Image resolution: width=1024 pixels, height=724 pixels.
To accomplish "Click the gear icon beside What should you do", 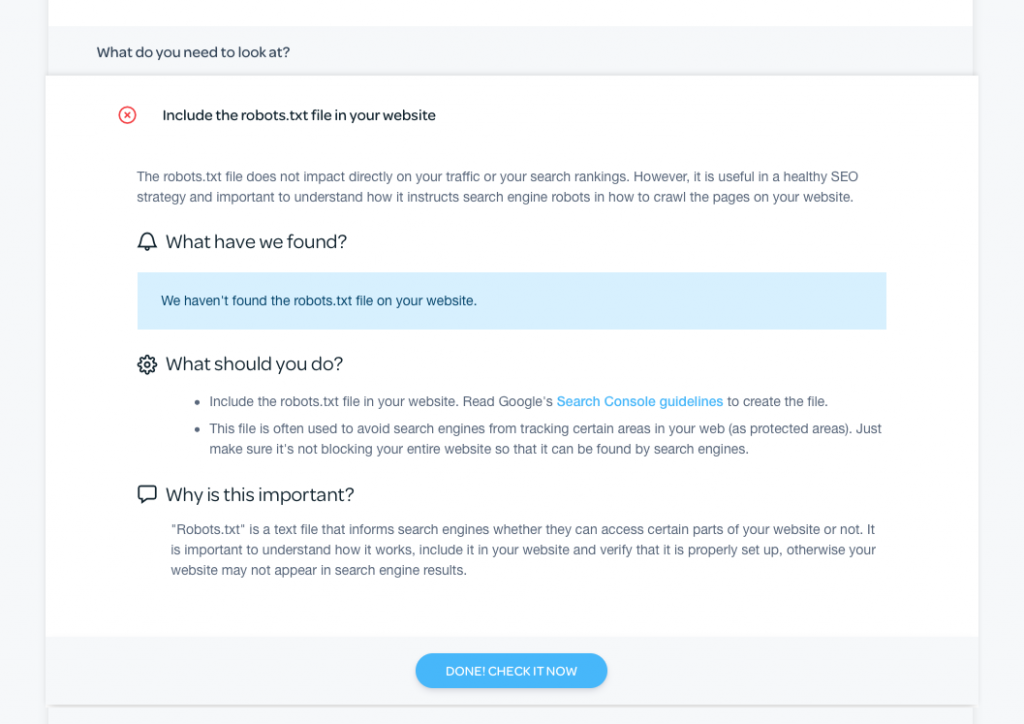I will pos(147,364).
